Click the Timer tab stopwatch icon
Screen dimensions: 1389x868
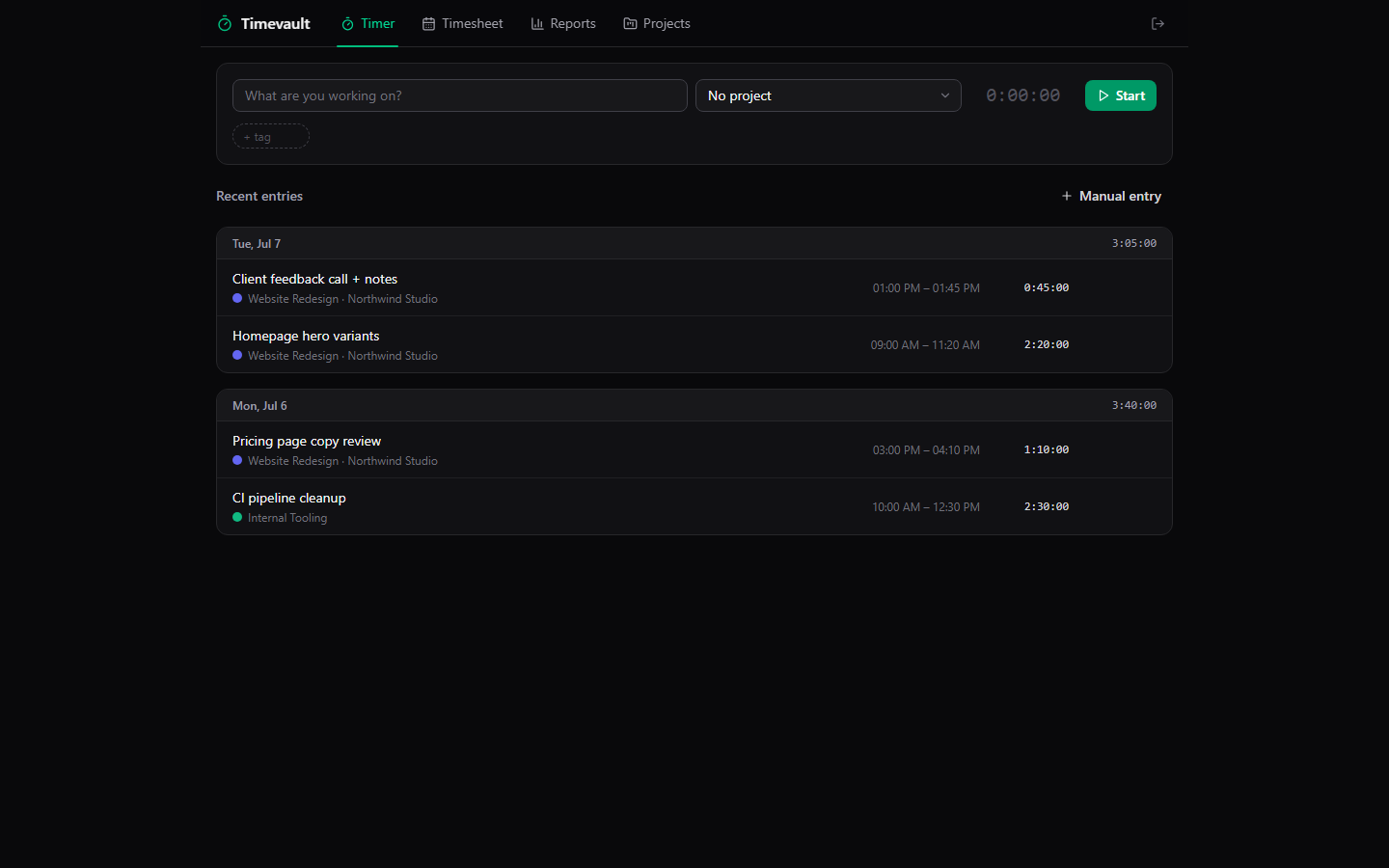(x=347, y=24)
